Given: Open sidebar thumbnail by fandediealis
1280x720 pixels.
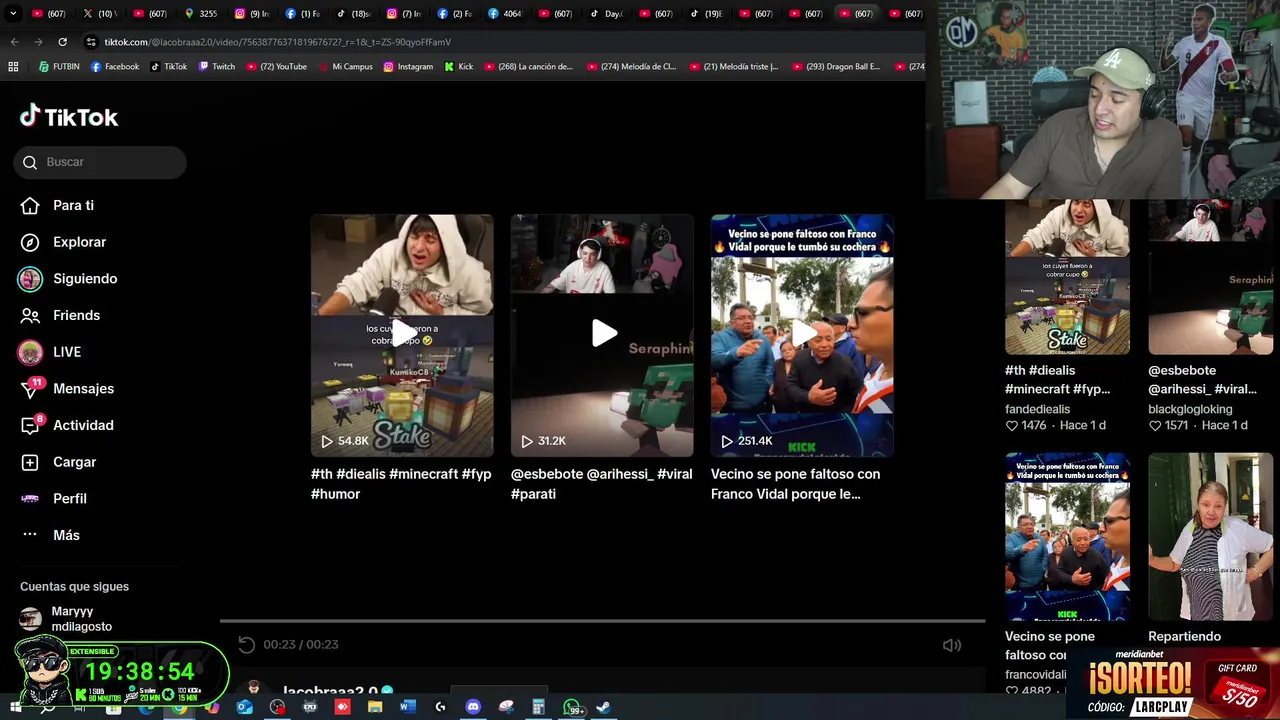Looking at the screenshot, I should (x=1067, y=277).
